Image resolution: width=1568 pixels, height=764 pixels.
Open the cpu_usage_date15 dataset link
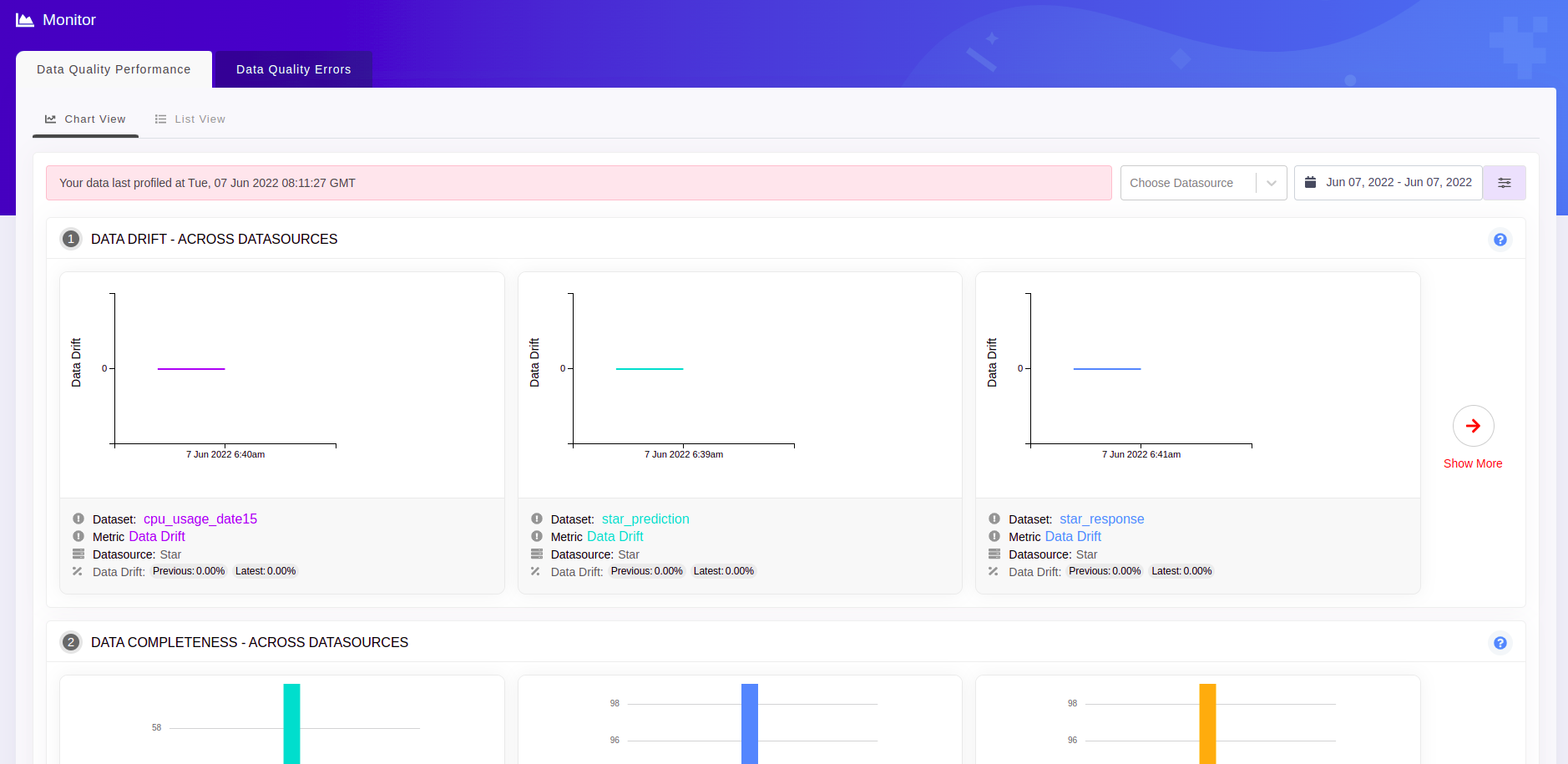(200, 519)
